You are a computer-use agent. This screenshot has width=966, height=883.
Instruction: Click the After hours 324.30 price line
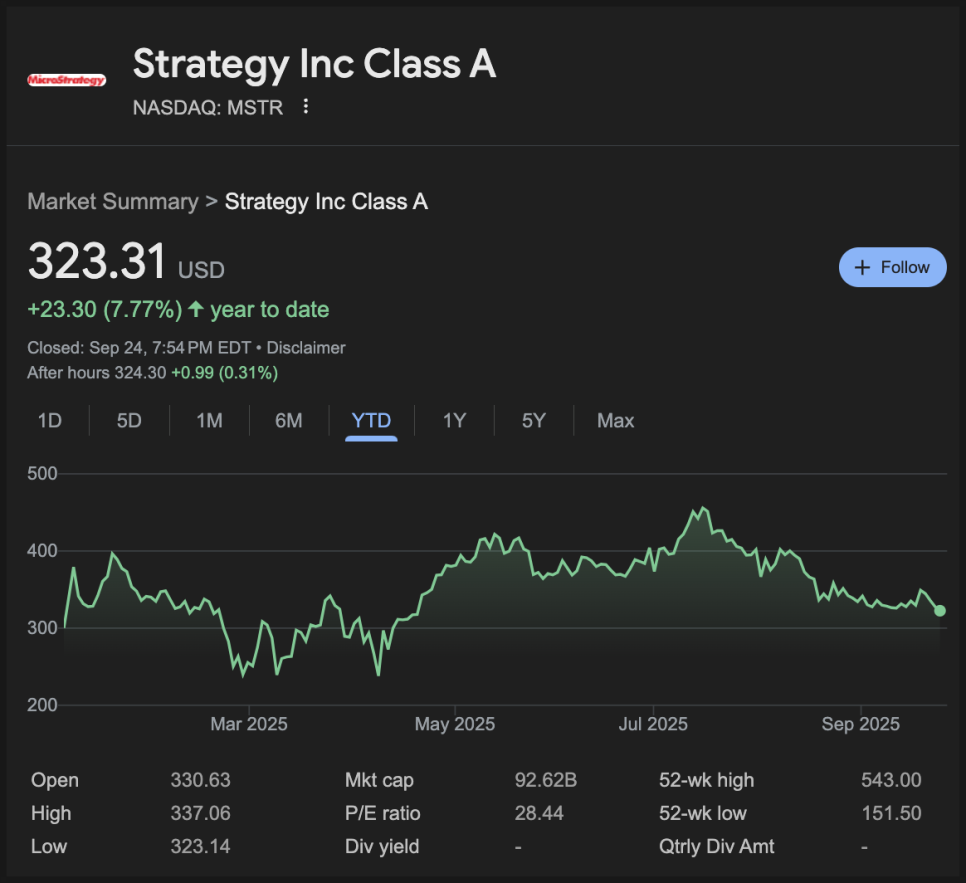pyautogui.click(x=153, y=373)
